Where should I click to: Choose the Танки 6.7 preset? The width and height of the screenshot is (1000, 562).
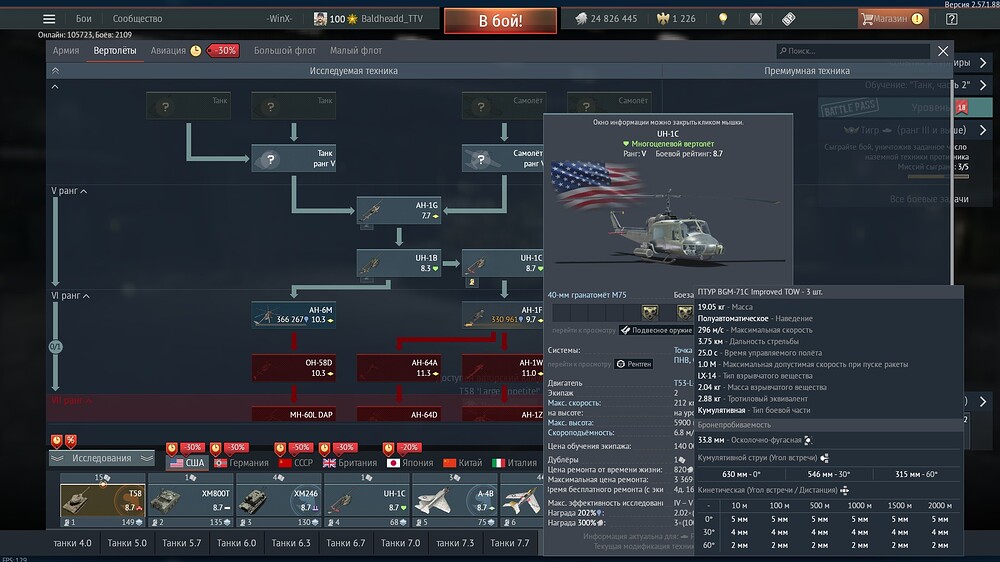346,543
